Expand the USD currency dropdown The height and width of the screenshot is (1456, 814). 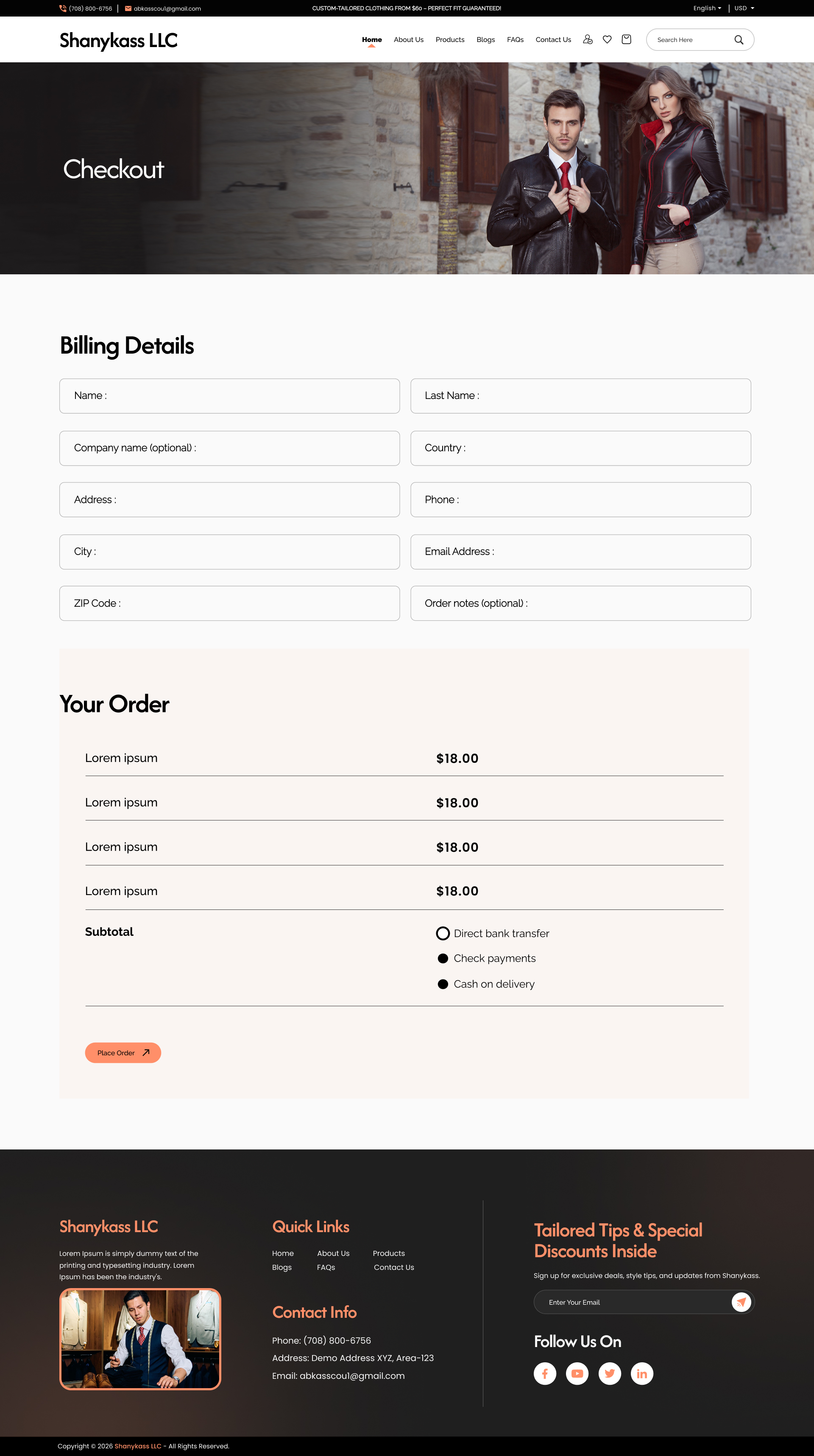744,8
